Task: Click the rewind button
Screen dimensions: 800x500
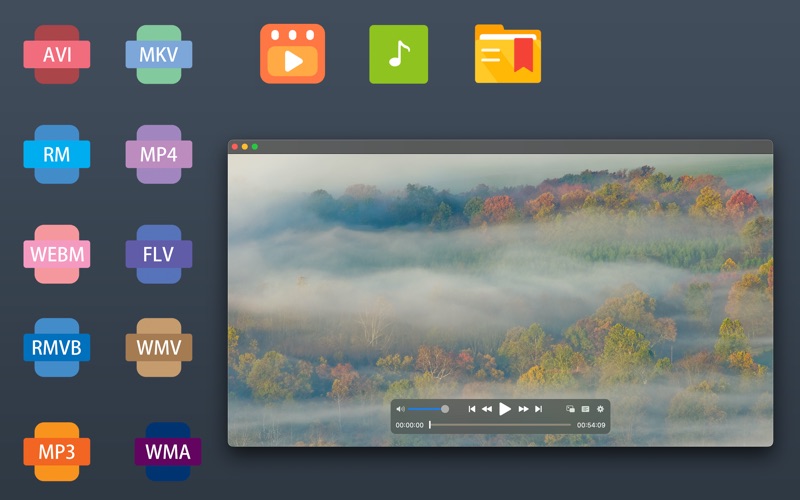Action: pyautogui.click(x=487, y=409)
